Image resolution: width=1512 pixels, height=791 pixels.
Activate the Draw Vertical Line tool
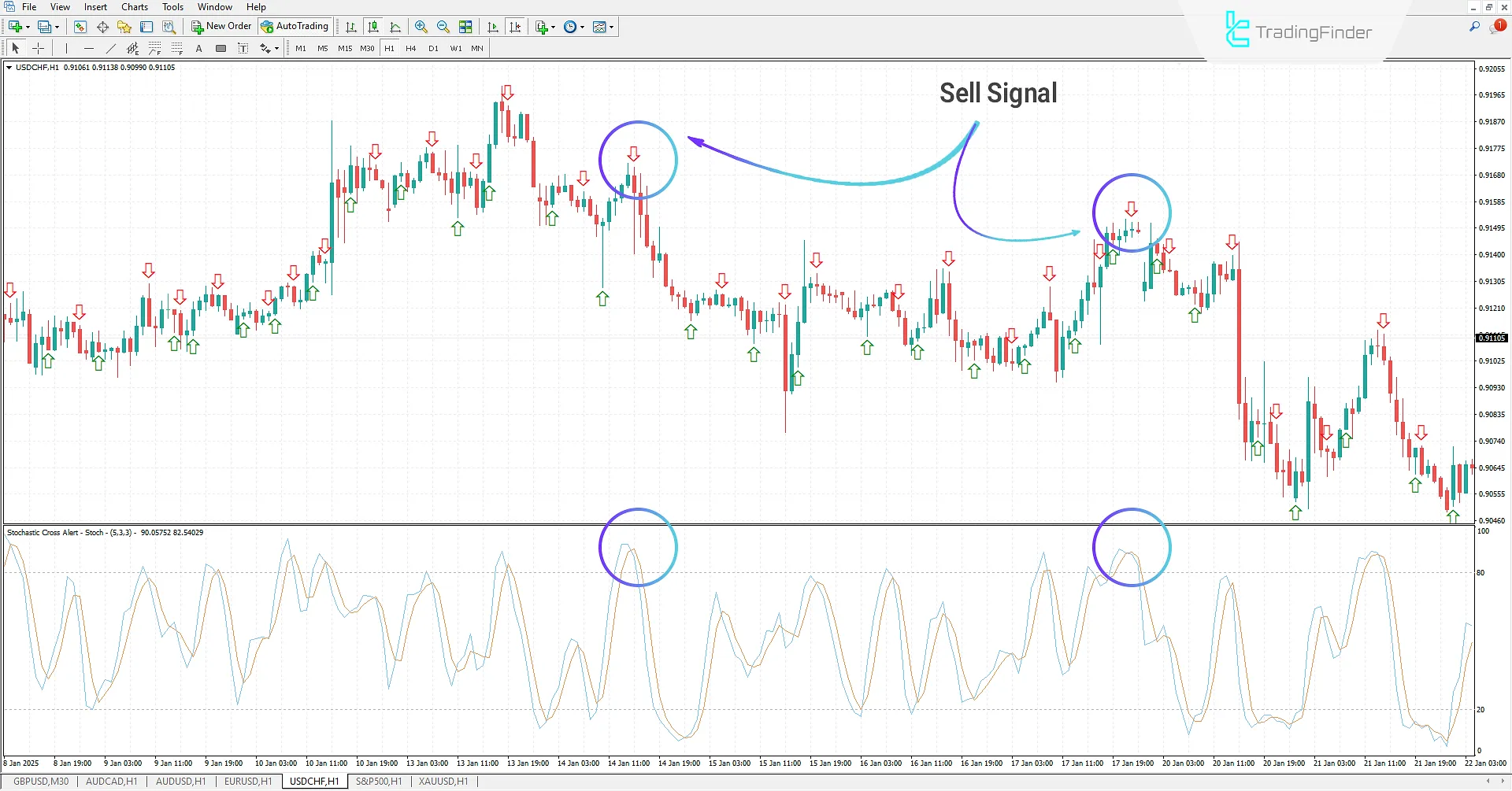click(x=66, y=48)
